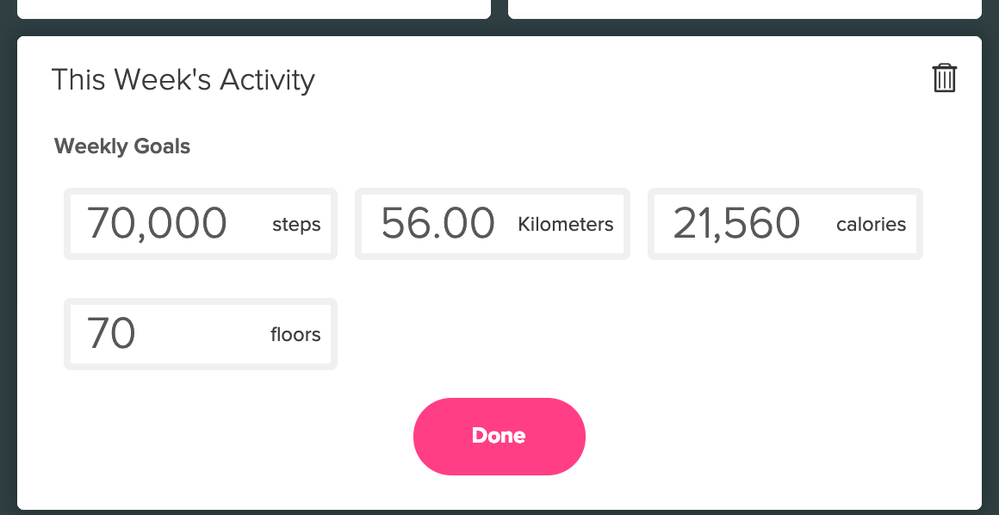Click the "steps" unit label

296,225
